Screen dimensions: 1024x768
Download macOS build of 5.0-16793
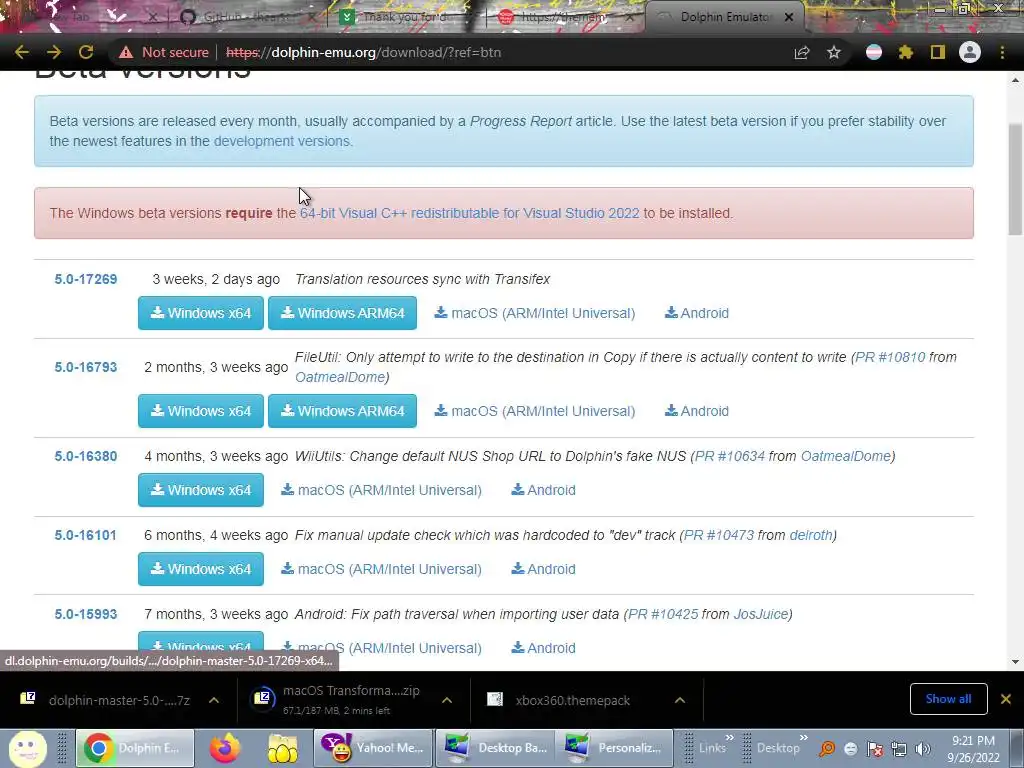click(x=535, y=411)
